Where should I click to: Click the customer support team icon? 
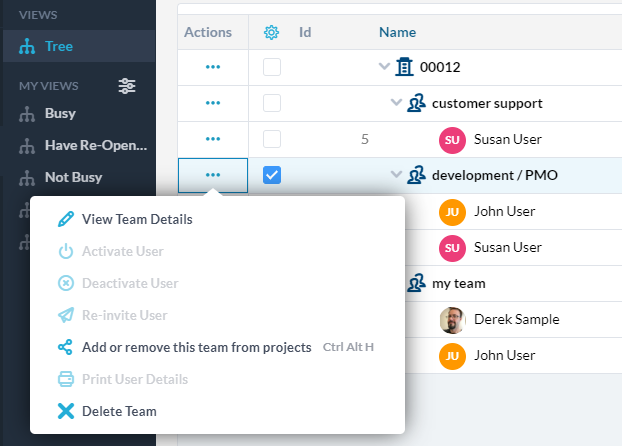[417, 103]
